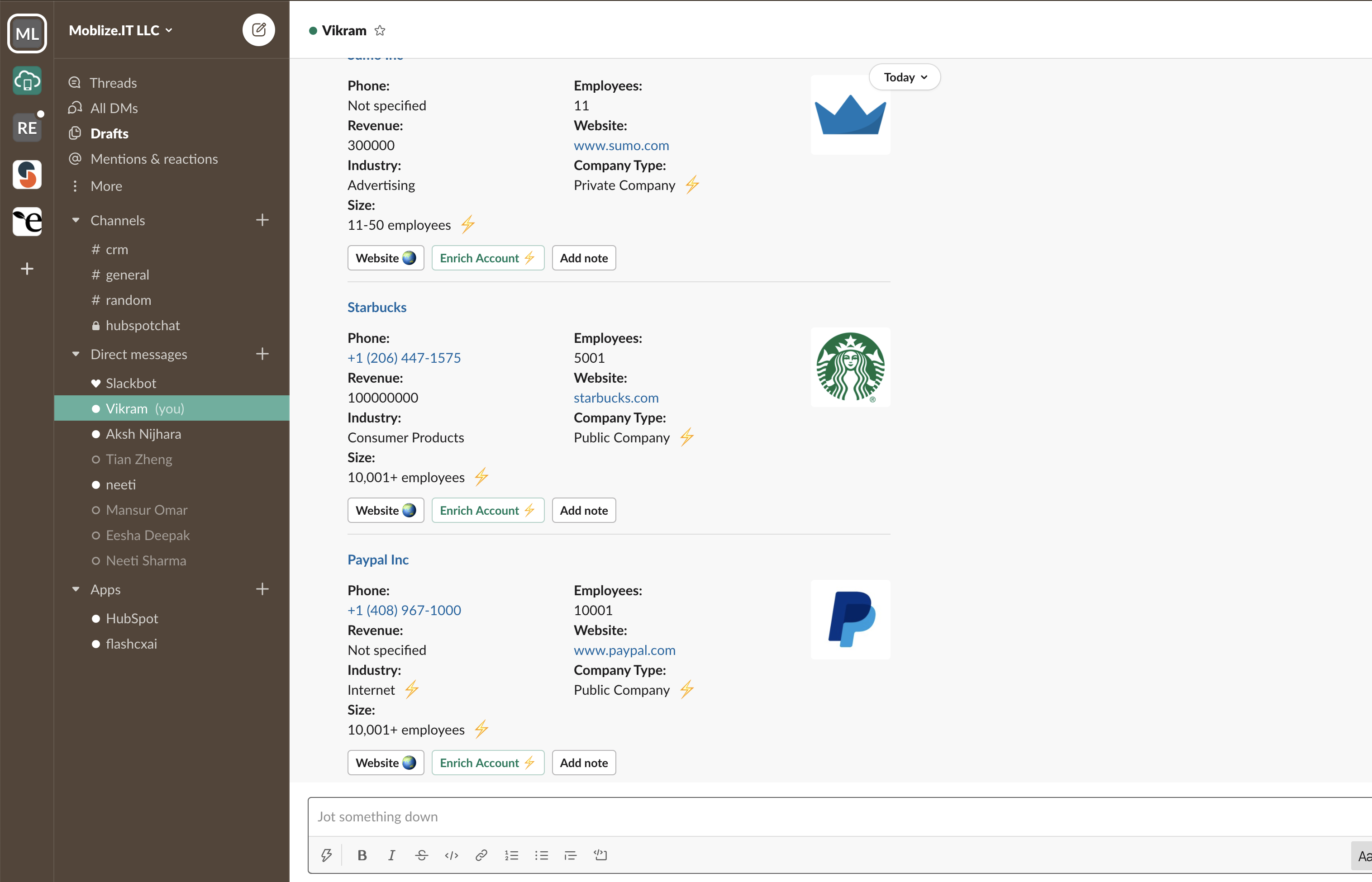The image size is (1372, 882).
Task: Star the Vikram conversation
Action: tap(380, 31)
